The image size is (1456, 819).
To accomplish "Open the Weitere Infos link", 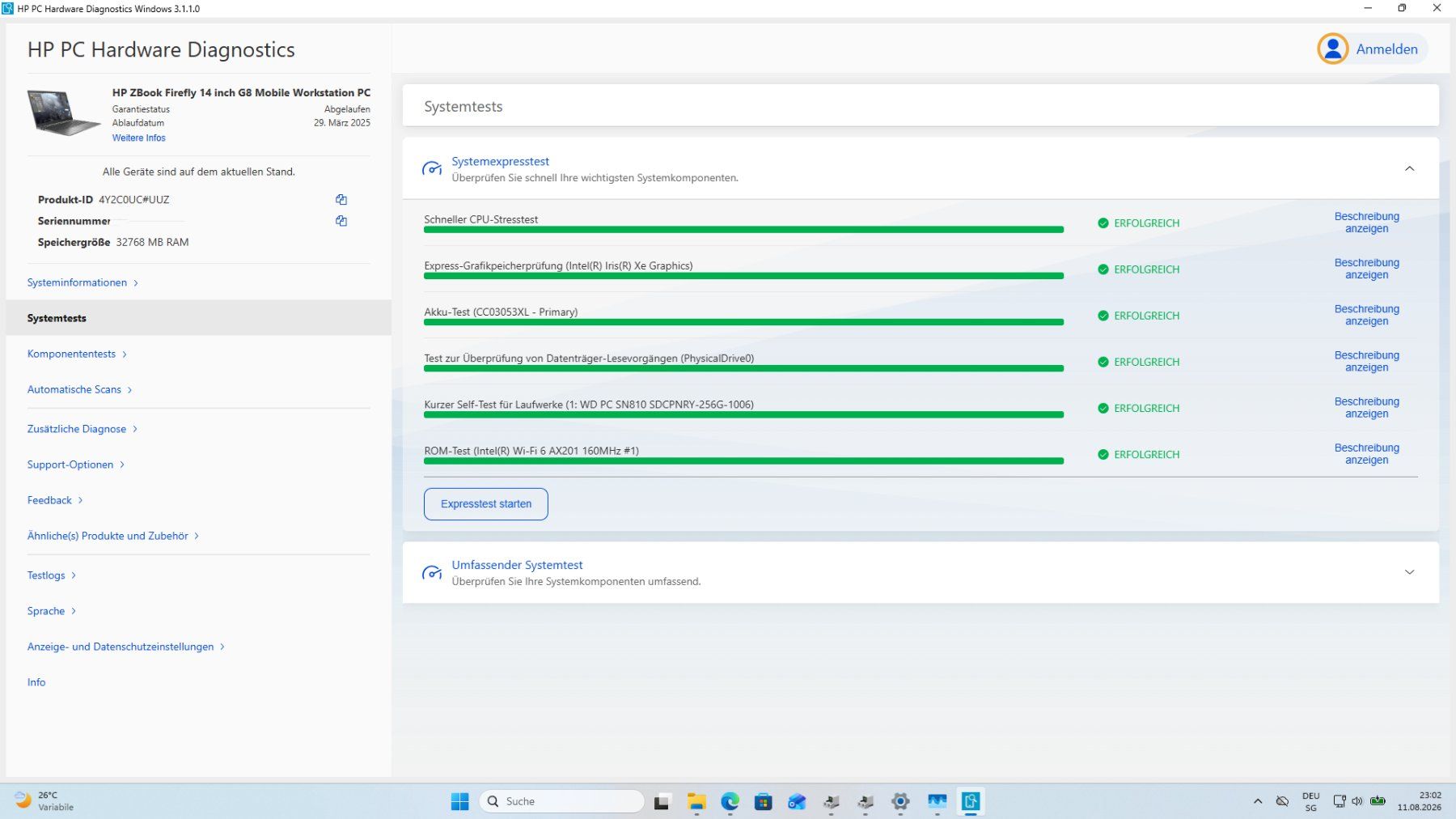I will pyautogui.click(x=139, y=138).
